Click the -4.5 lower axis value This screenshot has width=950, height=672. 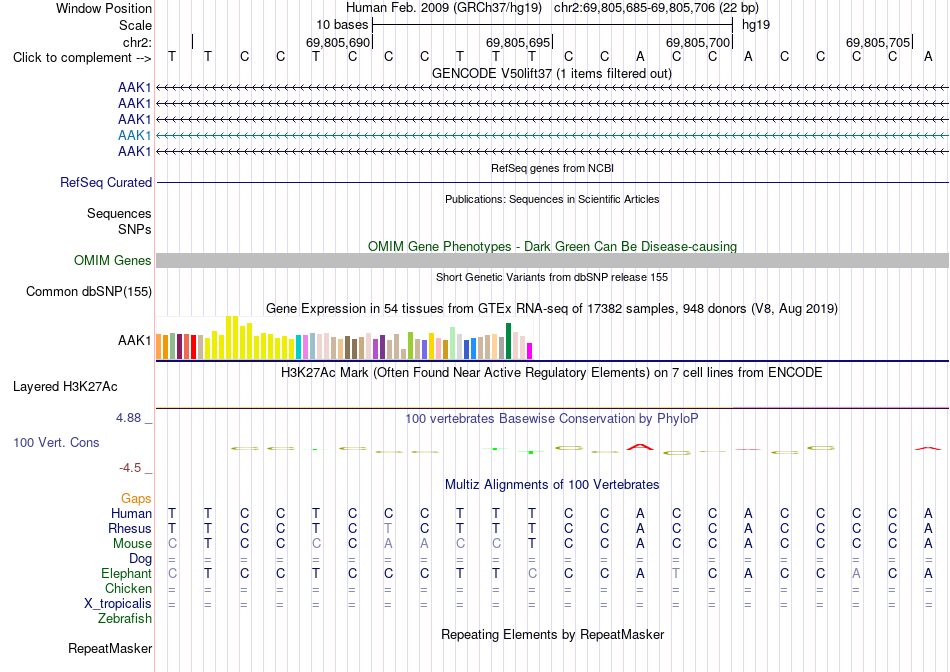130,468
